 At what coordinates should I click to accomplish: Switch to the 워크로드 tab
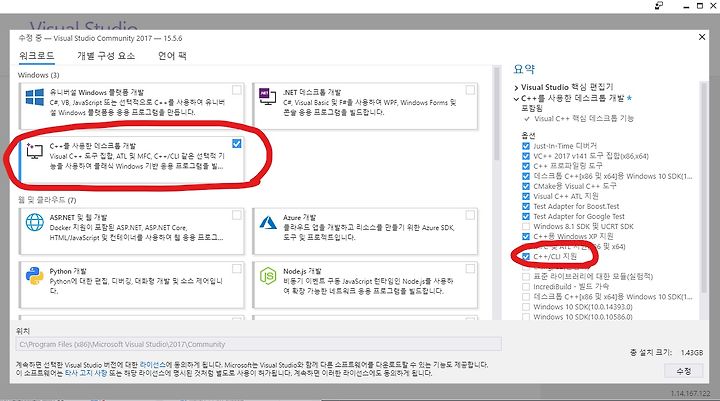pos(37,56)
